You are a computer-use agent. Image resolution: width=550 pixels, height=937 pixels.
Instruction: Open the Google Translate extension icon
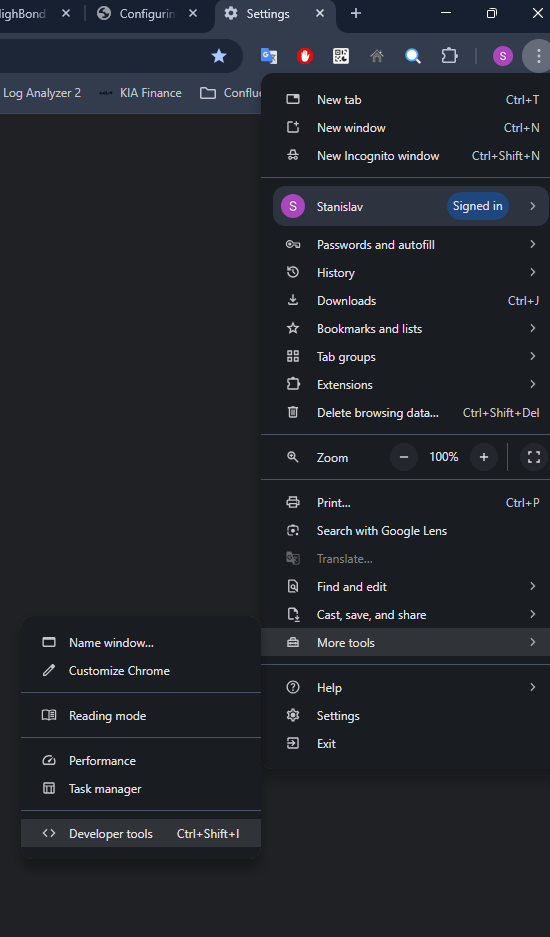pos(269,56)
